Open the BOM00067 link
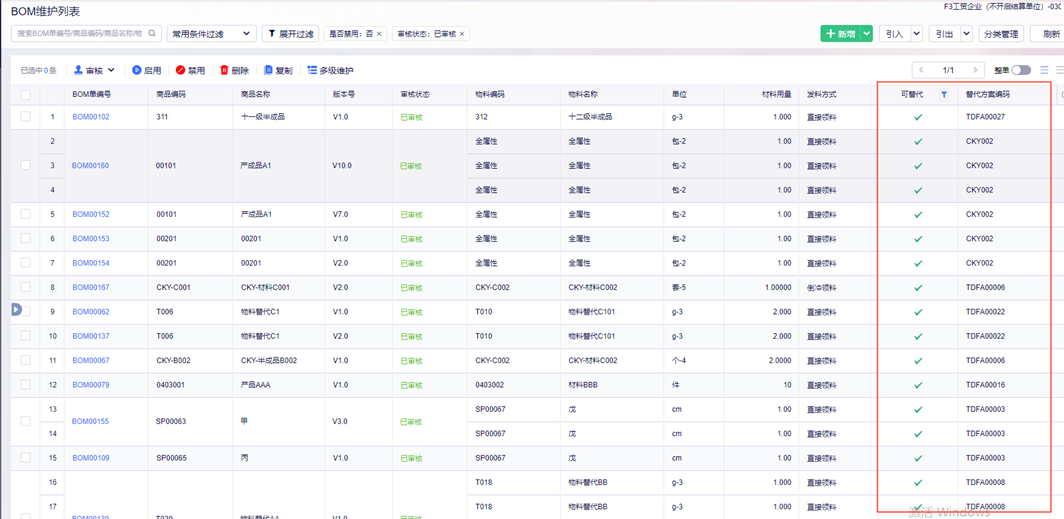Image resolution: width=1064 pixels, height=519 pixels. pyautogui.click(x=91, y=360)
